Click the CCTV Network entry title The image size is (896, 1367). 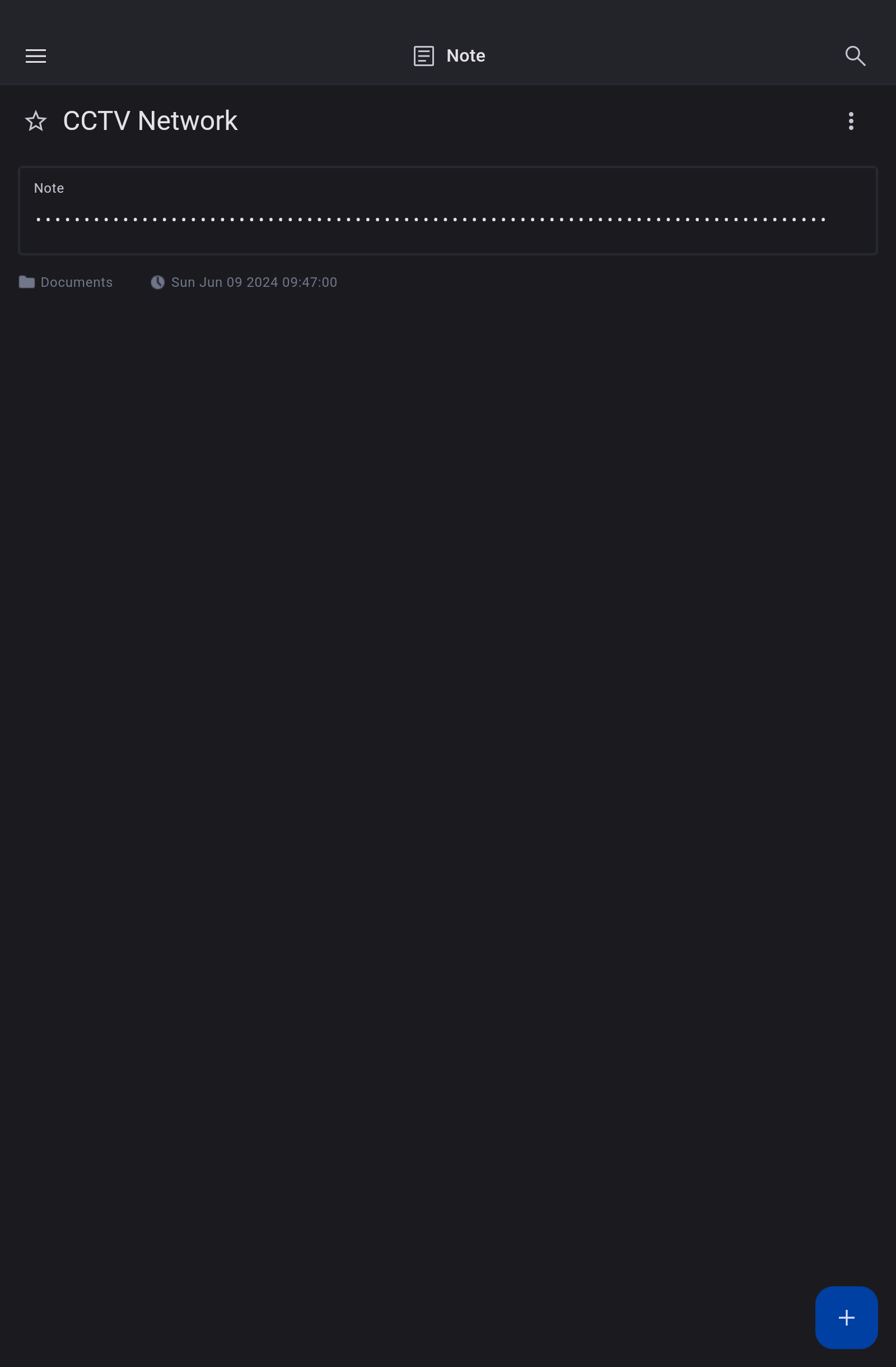[150, 120]
